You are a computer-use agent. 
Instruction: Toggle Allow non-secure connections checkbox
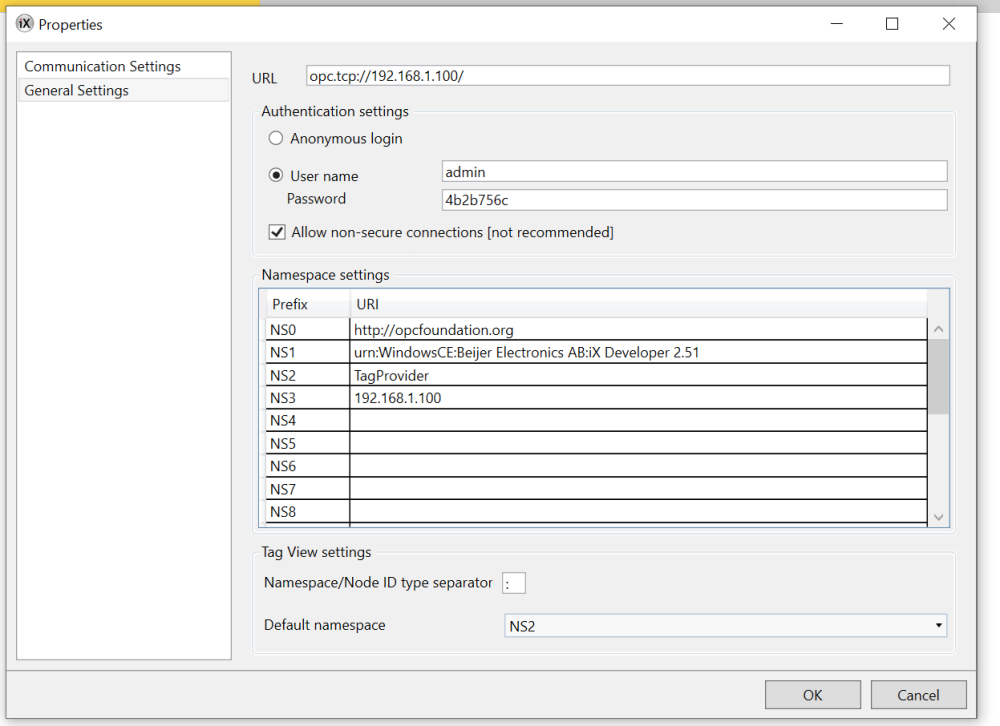click(277, 232)
